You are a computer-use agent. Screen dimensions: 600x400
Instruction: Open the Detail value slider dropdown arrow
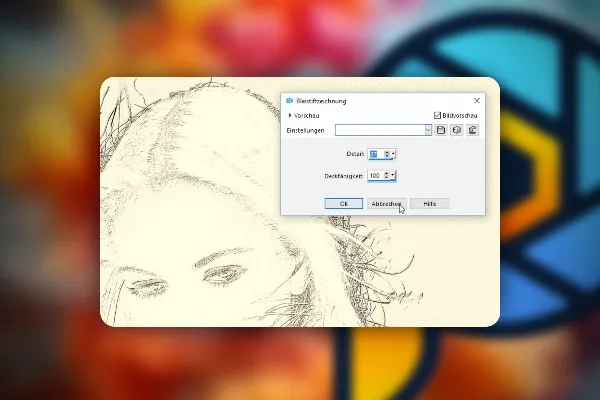pos(393,154)
